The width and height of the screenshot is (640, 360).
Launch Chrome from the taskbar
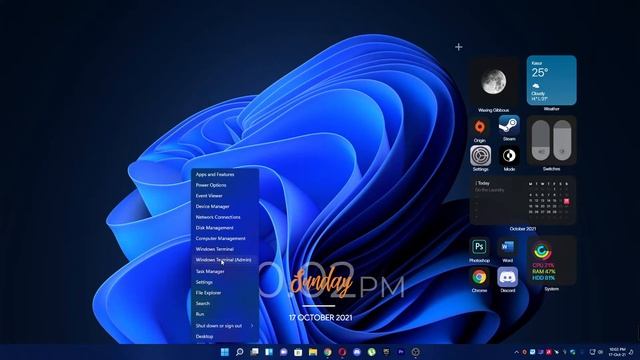328,352
